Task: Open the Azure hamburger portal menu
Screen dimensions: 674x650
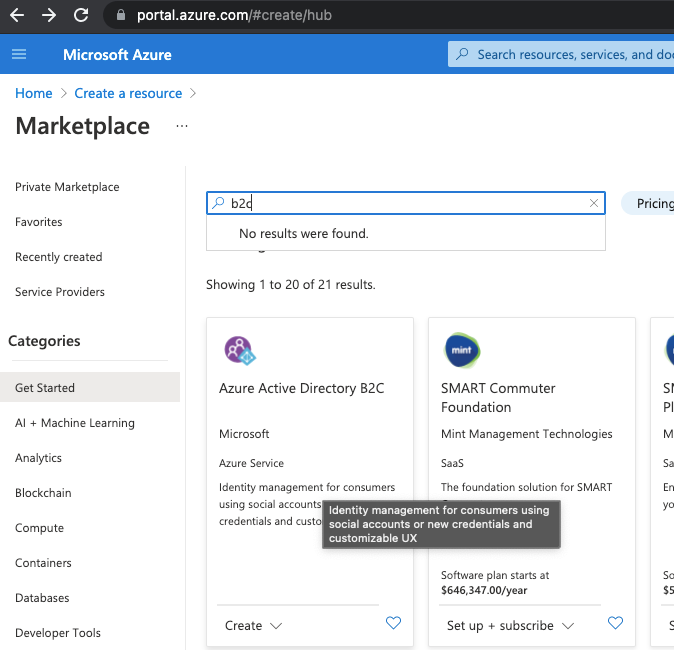Action: click(x=19, y=55)
